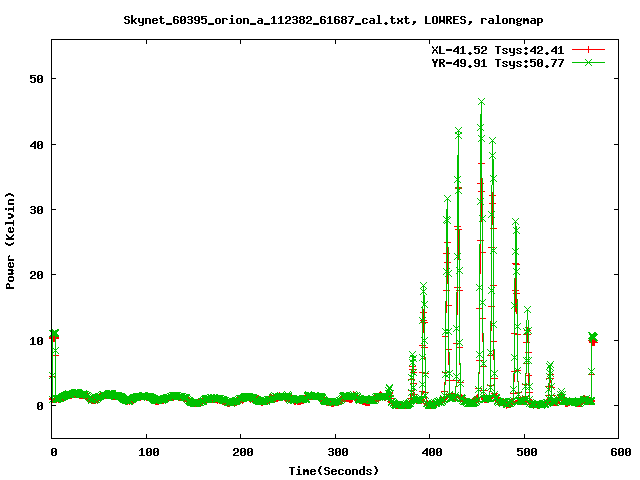Click the x-axis tick label 100
The width and height of the screenshot is (640, 480).
(x=149, y=452)
